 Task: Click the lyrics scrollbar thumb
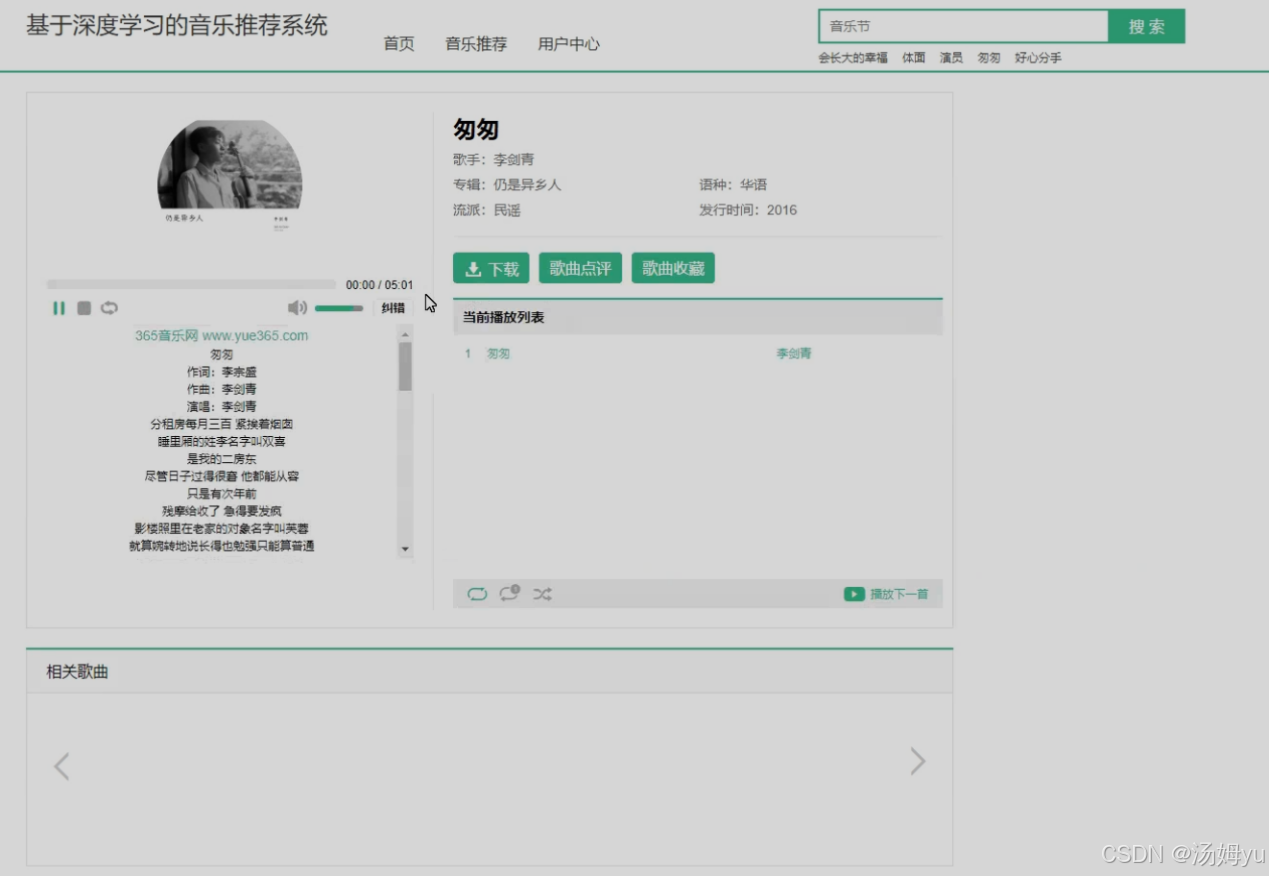405,367
